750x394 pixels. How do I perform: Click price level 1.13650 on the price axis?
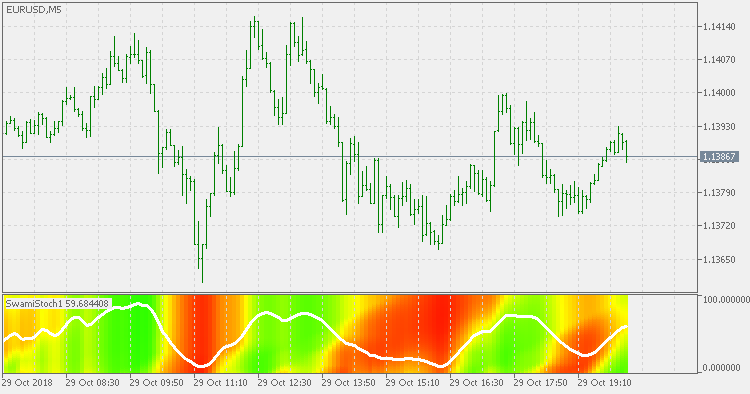[x=719, y=260]
